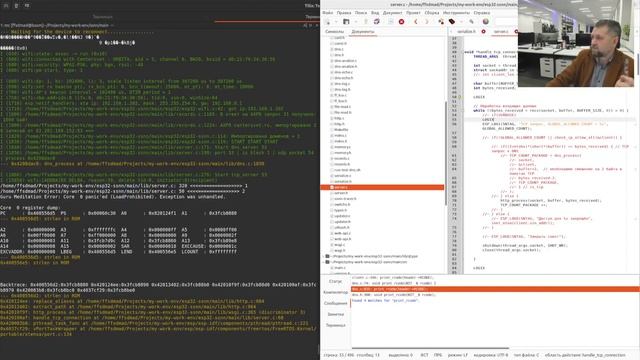Click the documents sidebar vertical scrollbar
This screenshot has height=360, width=640.
pos(446,154)
